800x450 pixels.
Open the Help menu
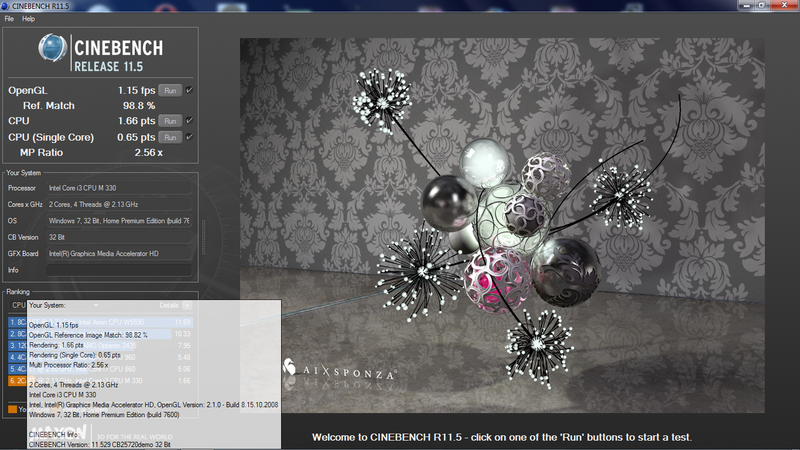click(28, 19)
